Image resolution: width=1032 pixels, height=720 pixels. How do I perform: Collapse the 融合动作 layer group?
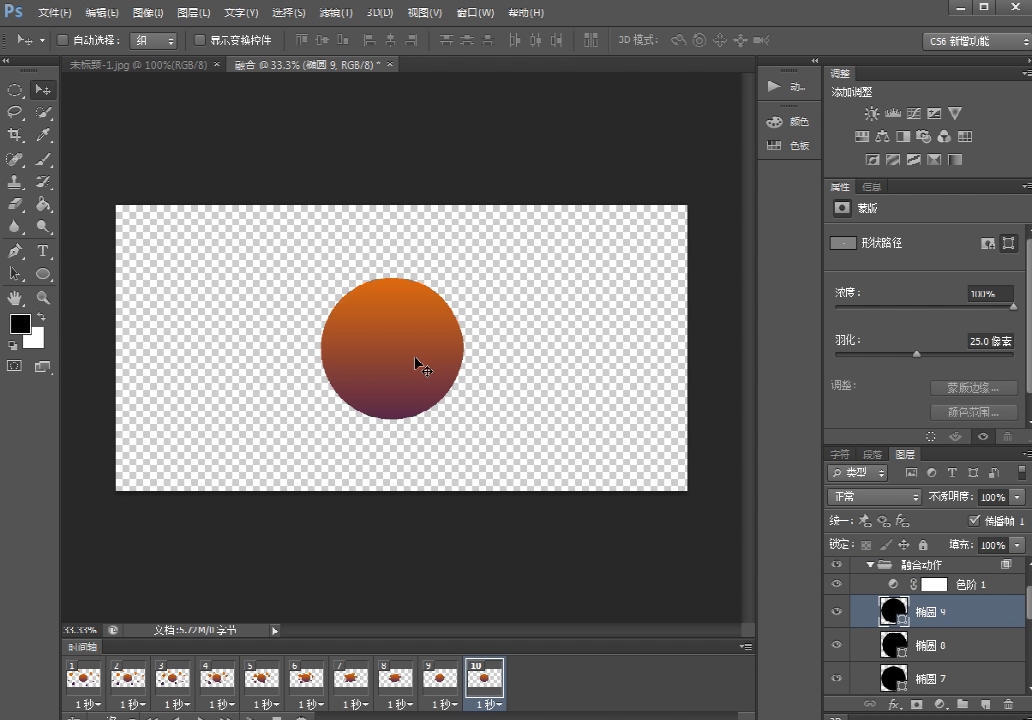[x=870, y=565]
